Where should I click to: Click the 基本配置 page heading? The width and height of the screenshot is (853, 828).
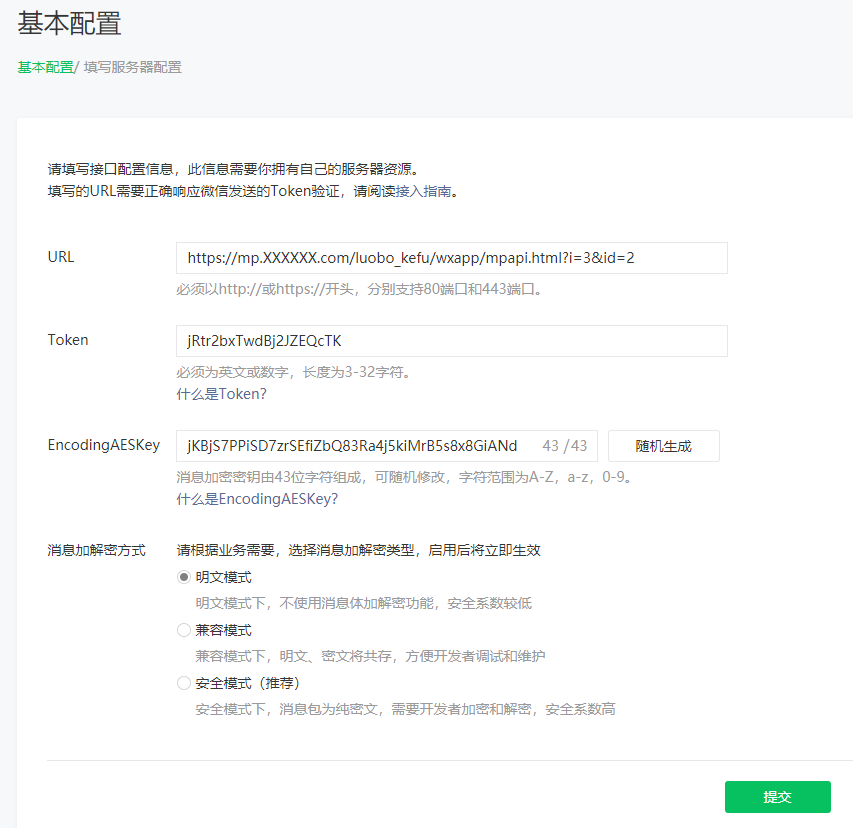point(69,23)
